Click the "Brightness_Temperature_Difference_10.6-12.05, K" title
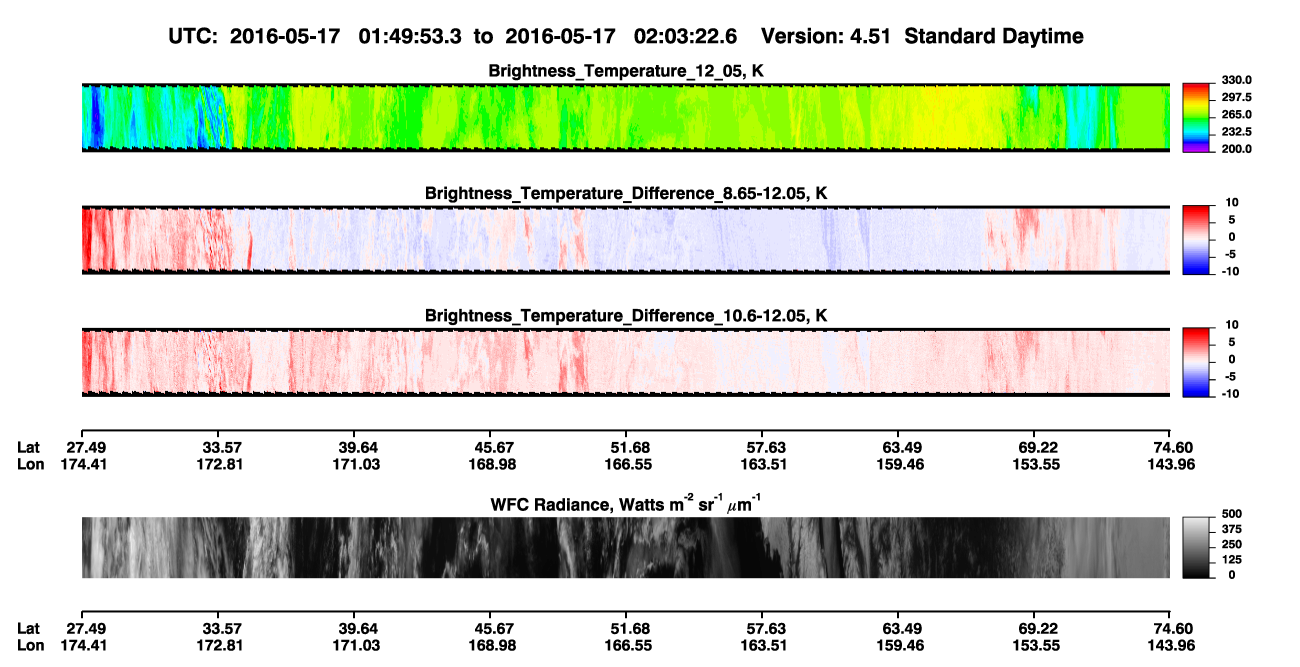1300x667 pixels. coord(626,315)
